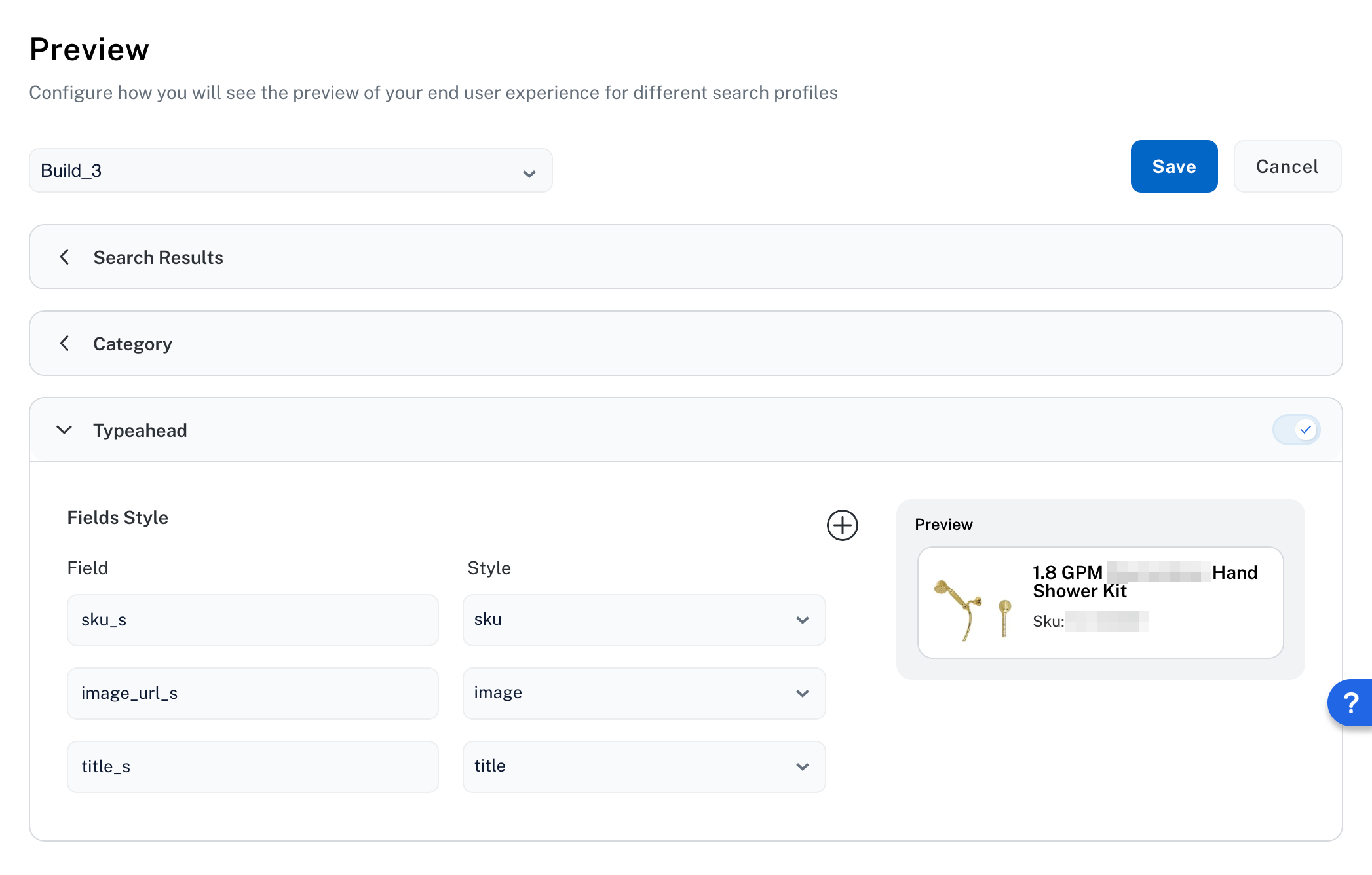Click the collapse chevron next to Typeahead
This screenshot has width=1372, height=875.
point(65,430)
